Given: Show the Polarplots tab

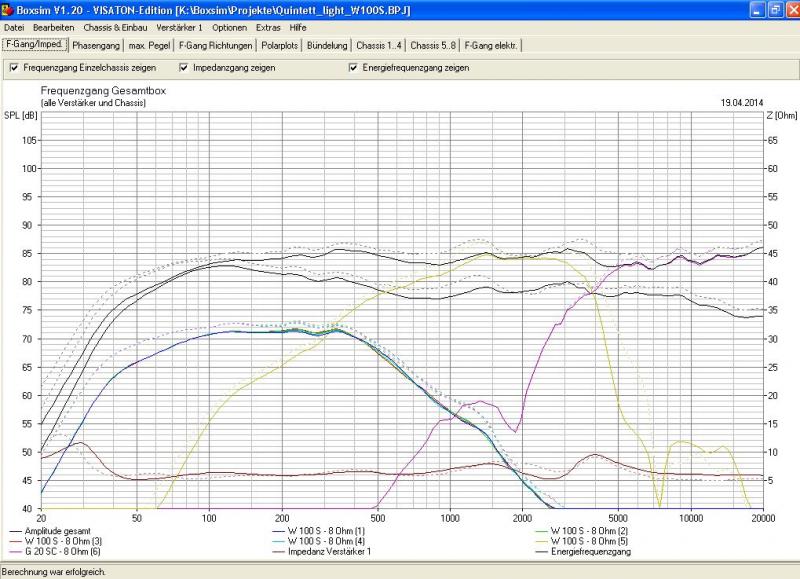Looking at the screenshot, I should 279,46.
